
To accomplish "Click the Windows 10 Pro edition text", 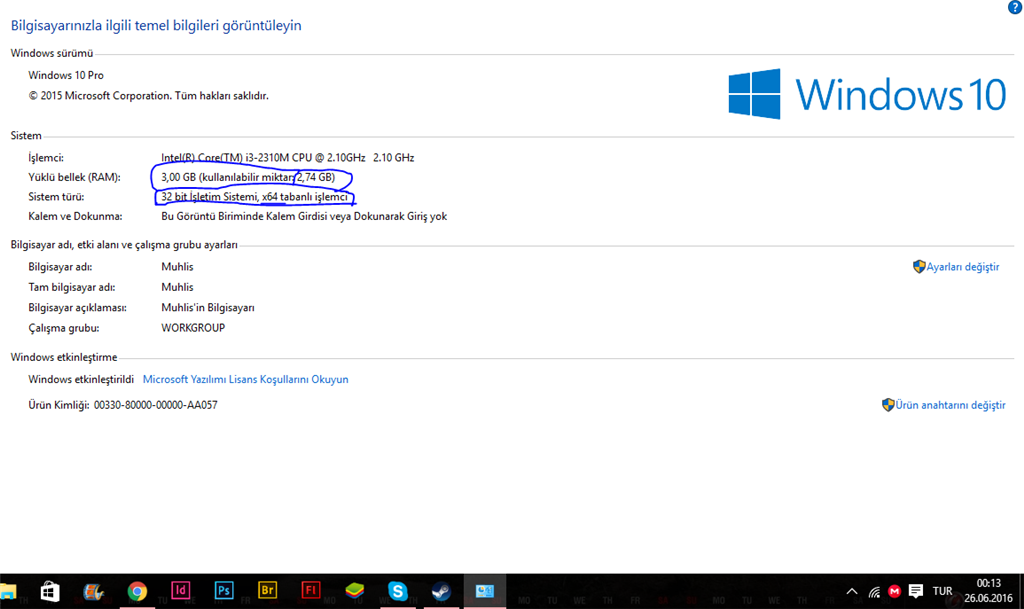I will (x=66, y=75).
